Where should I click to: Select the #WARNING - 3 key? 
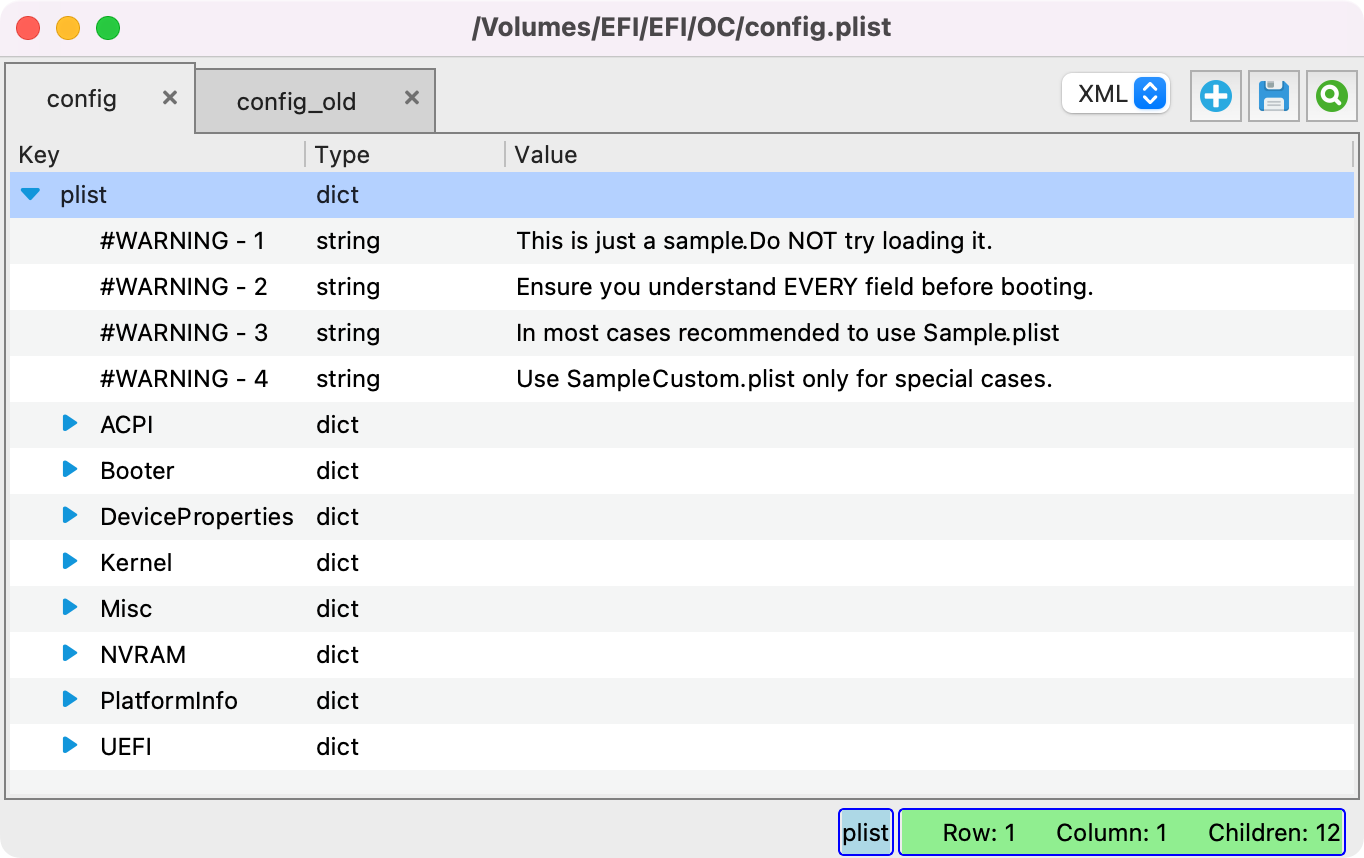coord(184,333)
